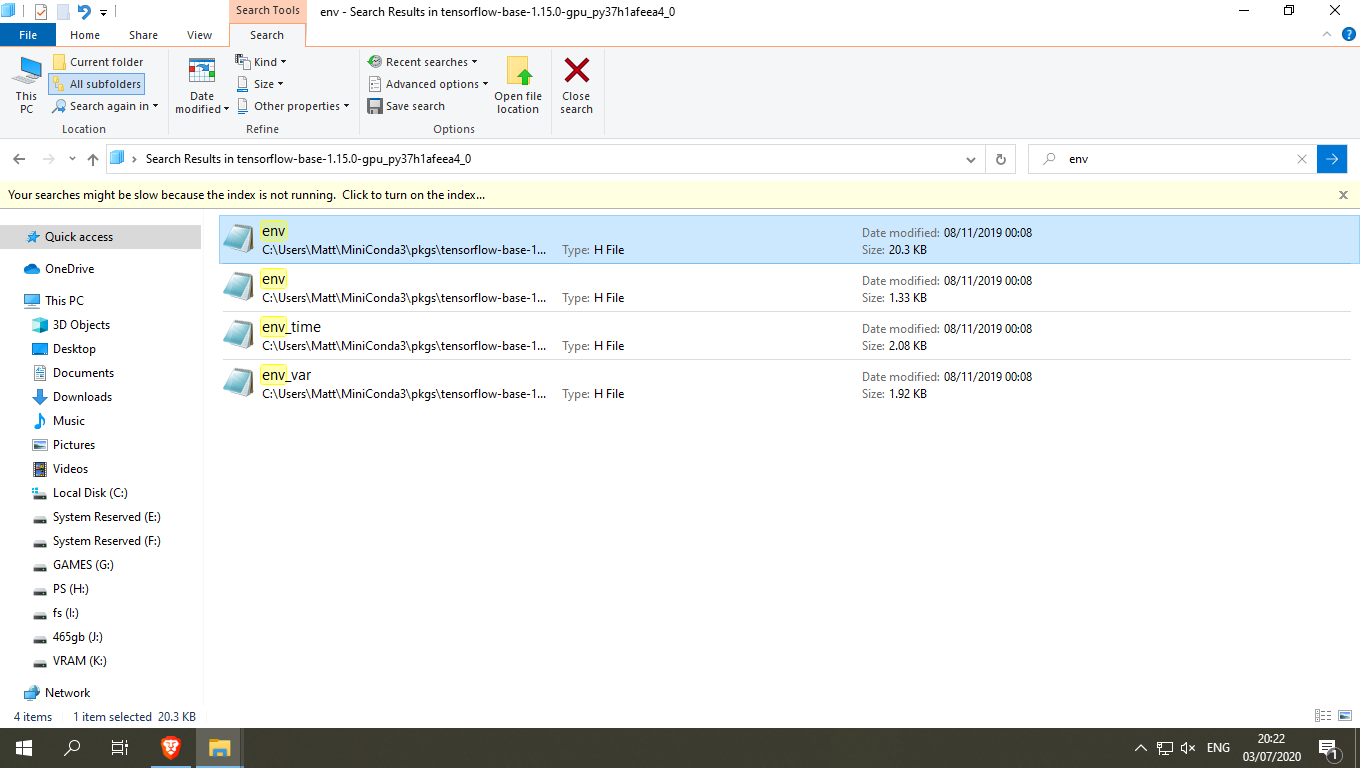Click the search box containing env
This screenshot has height=768, width=1360.
[1172, 159]
